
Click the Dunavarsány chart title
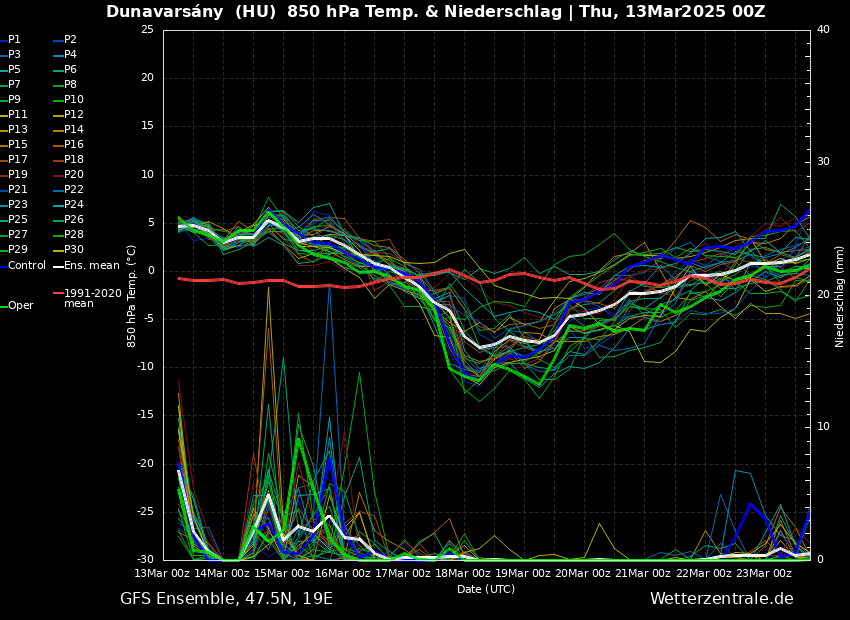435,12
